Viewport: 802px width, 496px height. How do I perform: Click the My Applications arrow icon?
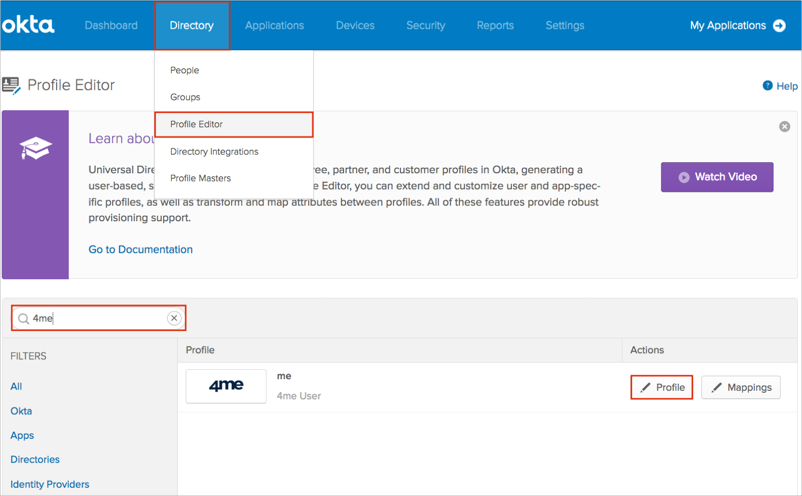pyautogui.click(x=779, y=25)
